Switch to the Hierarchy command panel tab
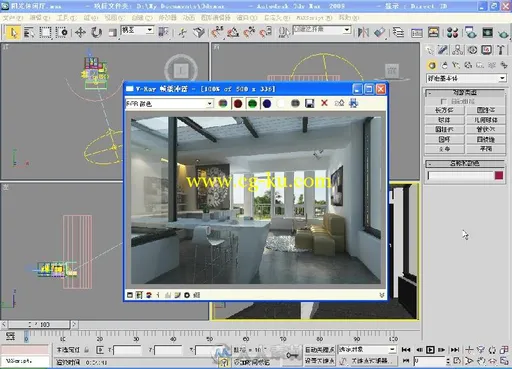This screenshot has height=369, width=512. pos(458,50)
